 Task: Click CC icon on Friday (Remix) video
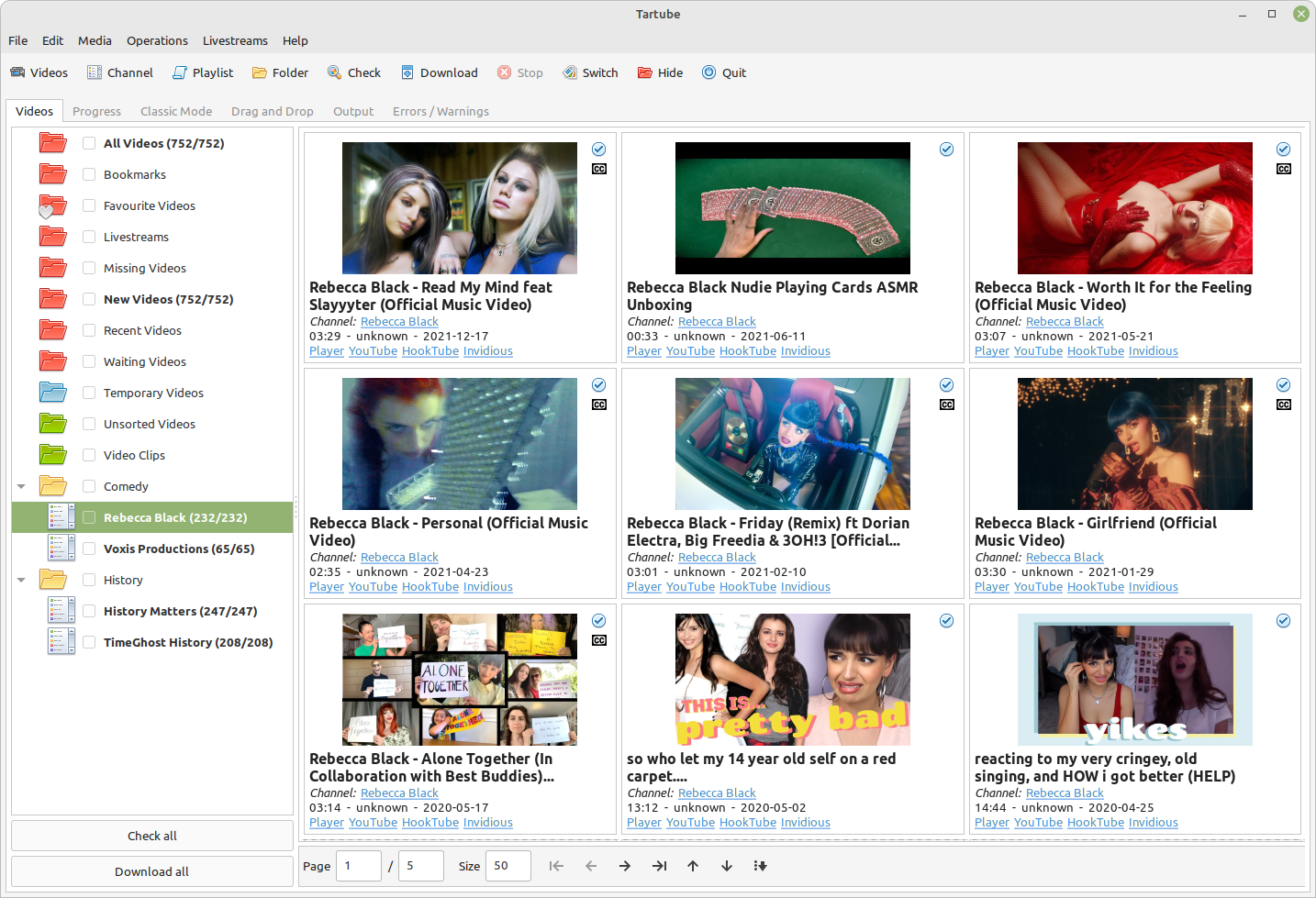947,405
